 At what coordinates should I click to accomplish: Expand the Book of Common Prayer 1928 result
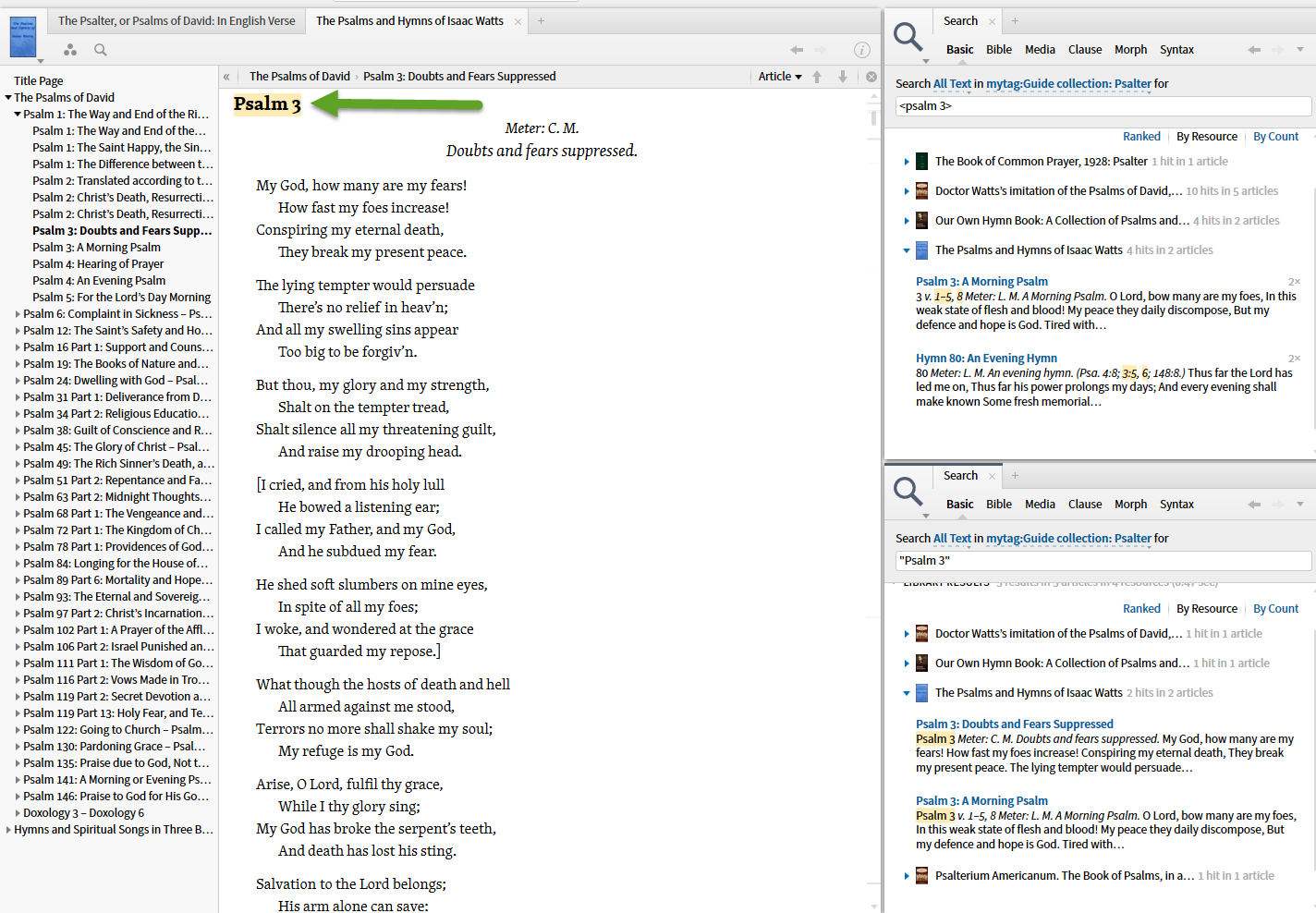tap(907, 162)
